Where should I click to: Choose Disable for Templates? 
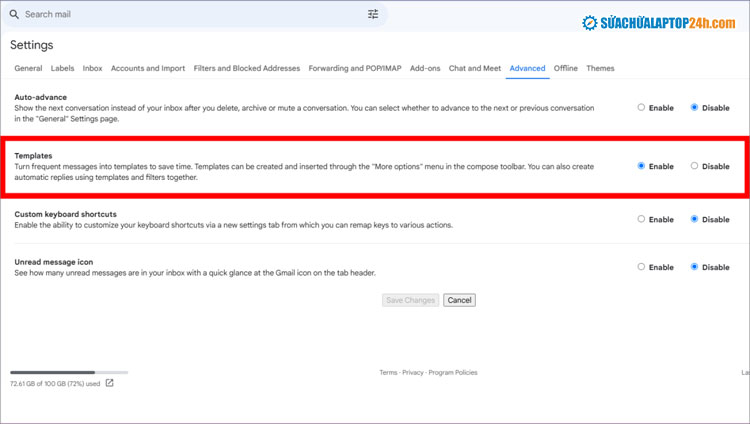[x=694, y=166]
